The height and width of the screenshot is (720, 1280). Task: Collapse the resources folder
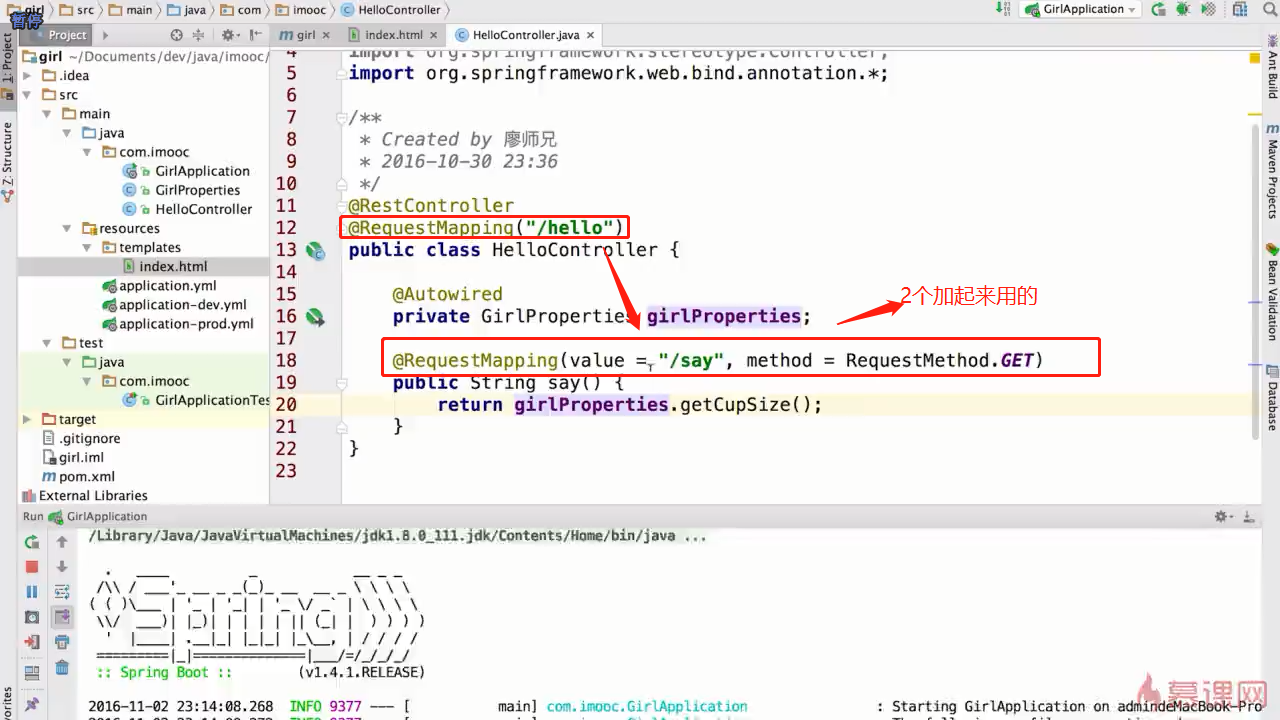68,228
